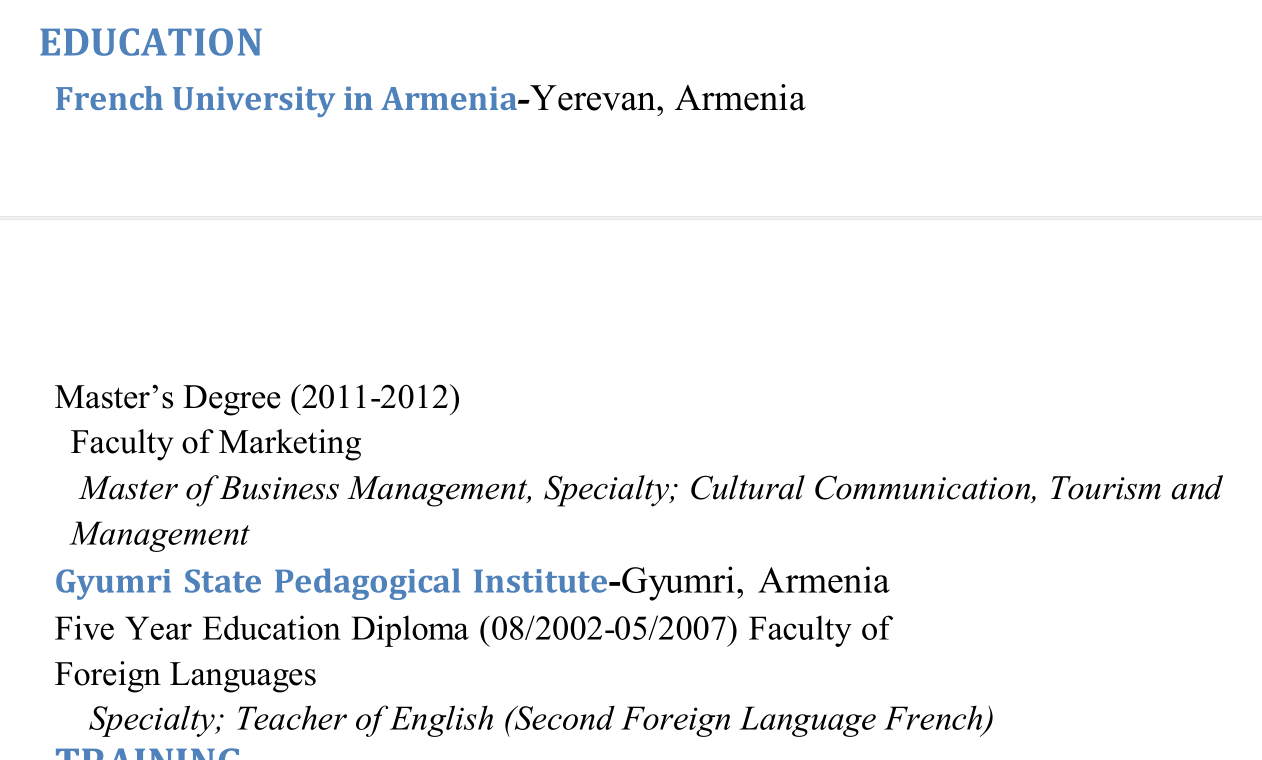1262x760 pixels.
Task: Click the Master's Degree text
Action: click(x=168, y=398)
